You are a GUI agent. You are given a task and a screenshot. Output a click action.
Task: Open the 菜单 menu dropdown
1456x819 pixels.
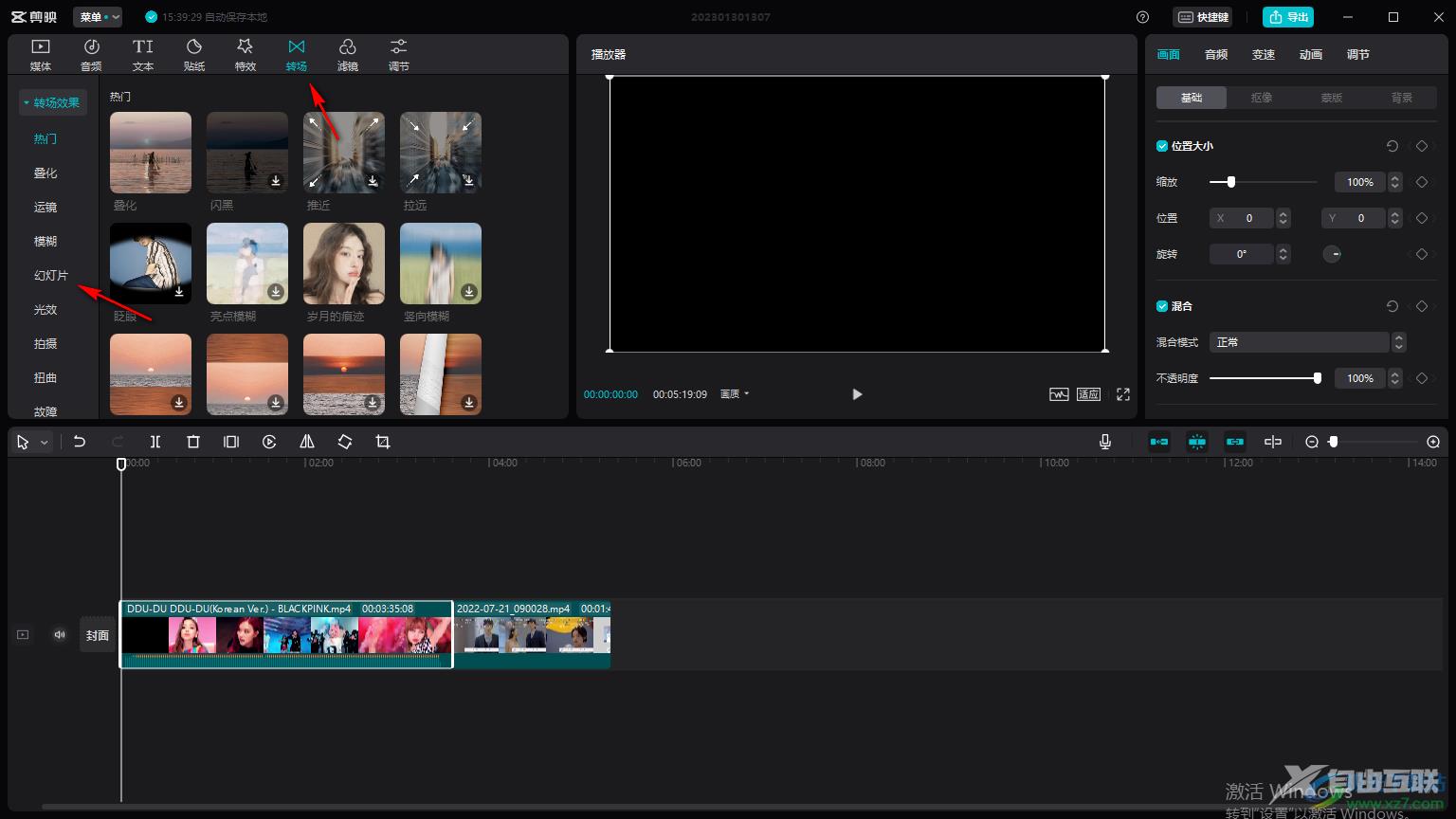[98, 17]
